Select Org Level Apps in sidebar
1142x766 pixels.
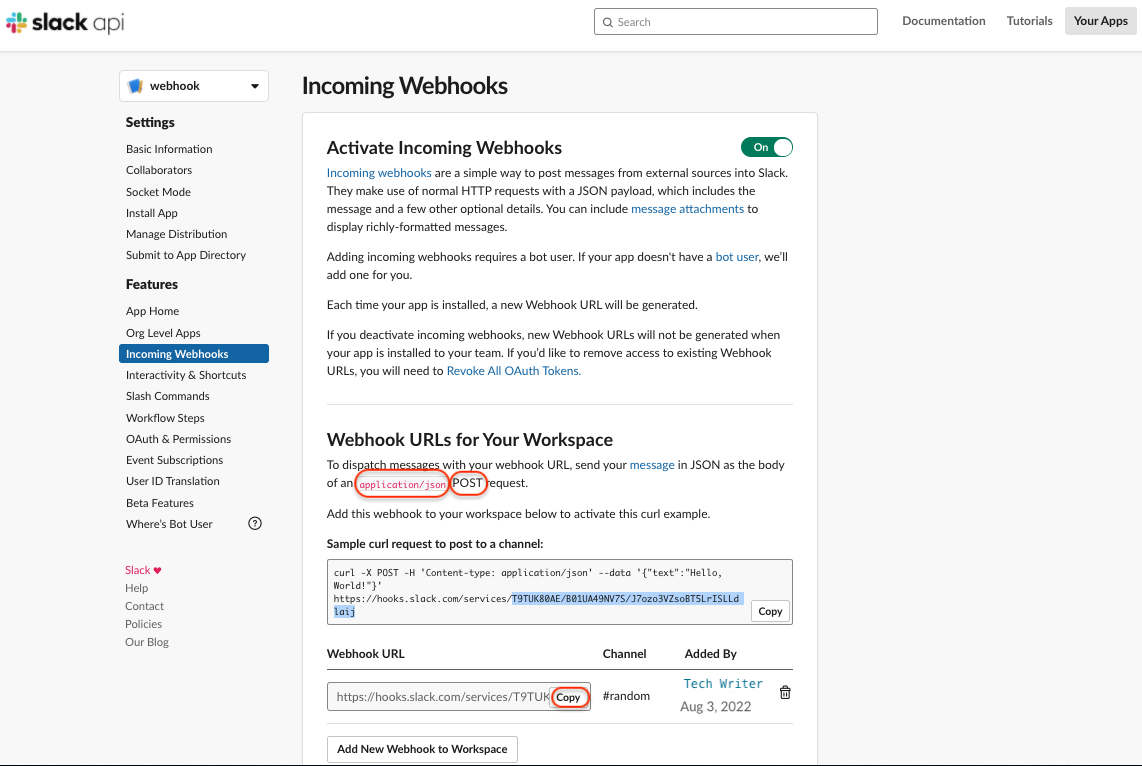pyautogui.click(x=163, y=333)
